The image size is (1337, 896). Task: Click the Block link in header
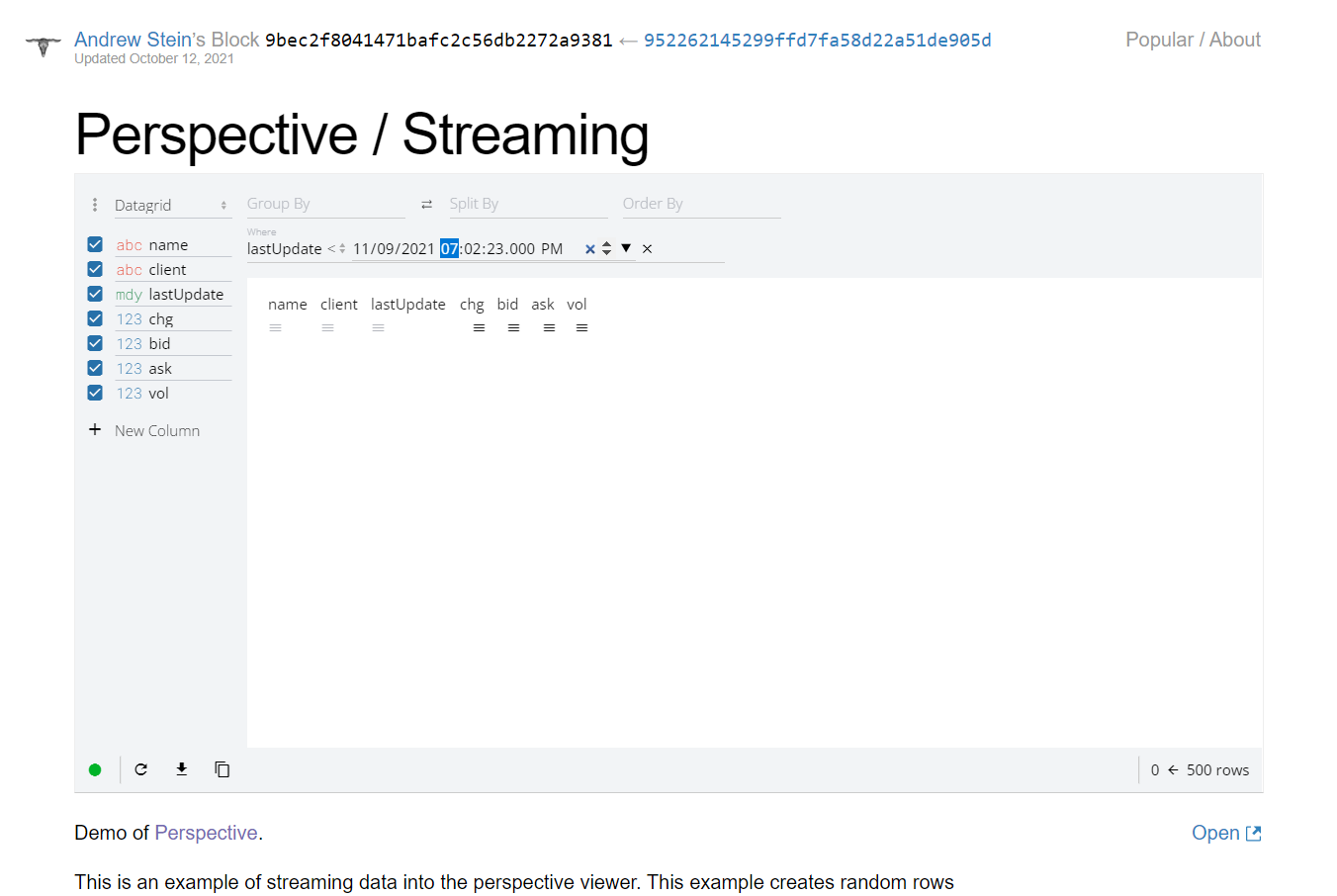coord(235,40)
